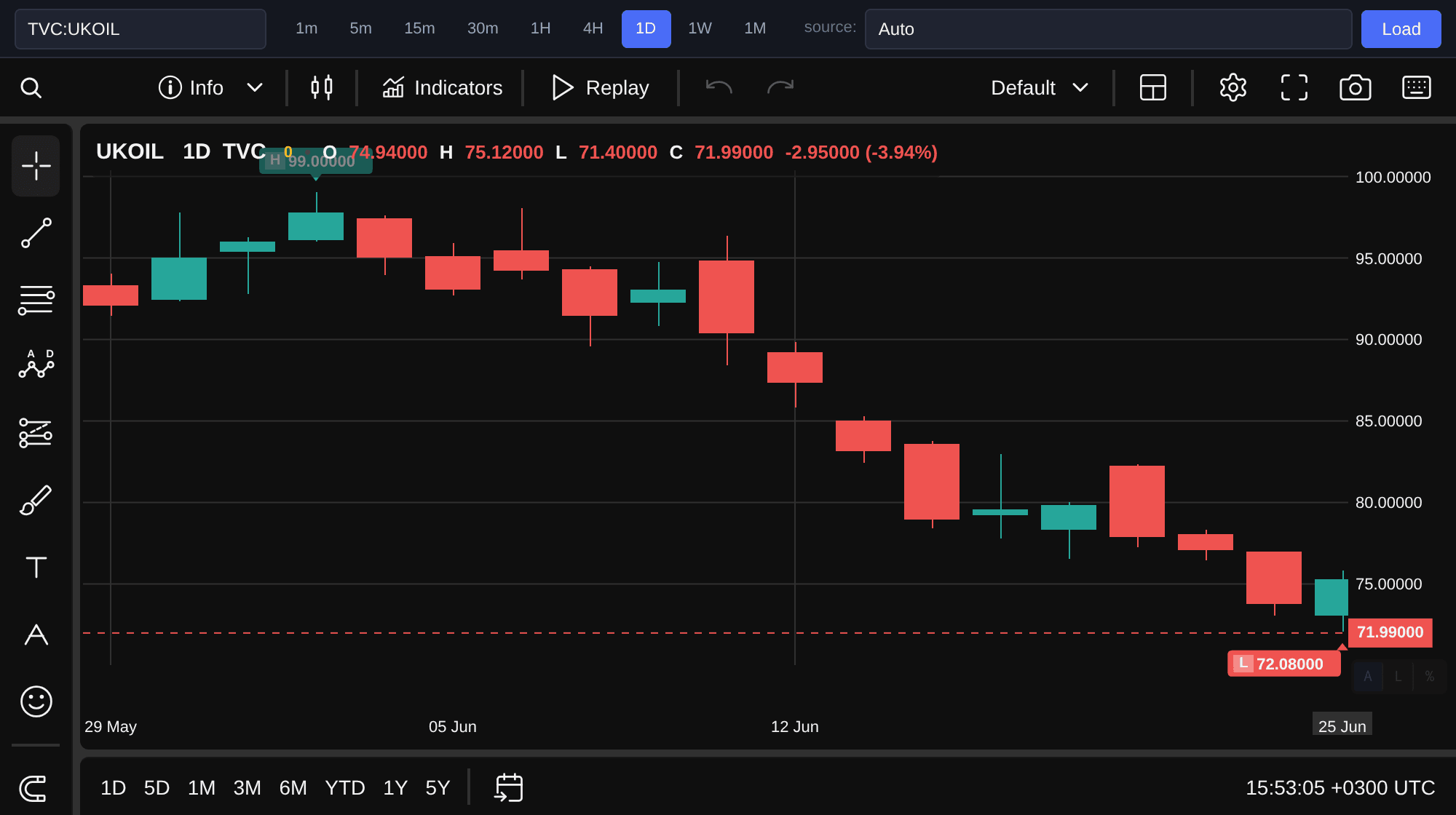Viewport: 1456px width, 815px height.
Task: Switch to 5m timeframe
Action: [360, 28]
